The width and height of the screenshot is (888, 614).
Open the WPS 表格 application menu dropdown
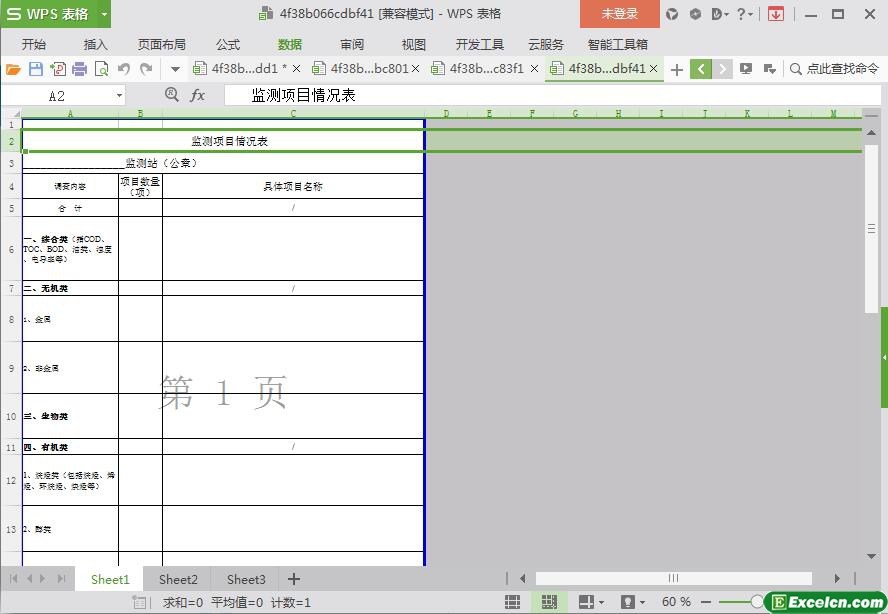tap(104, 14)
